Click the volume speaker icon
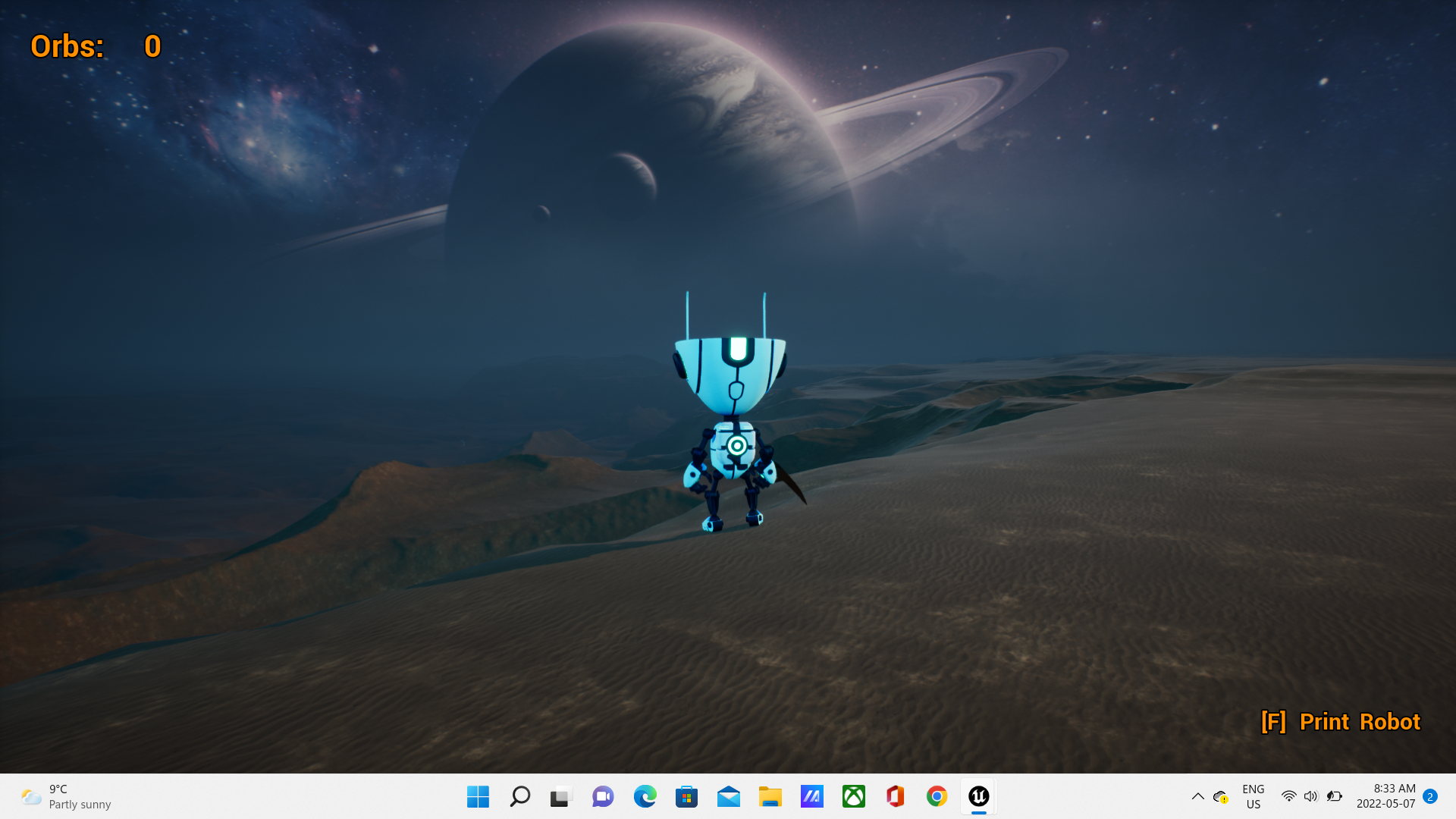 1311,796
